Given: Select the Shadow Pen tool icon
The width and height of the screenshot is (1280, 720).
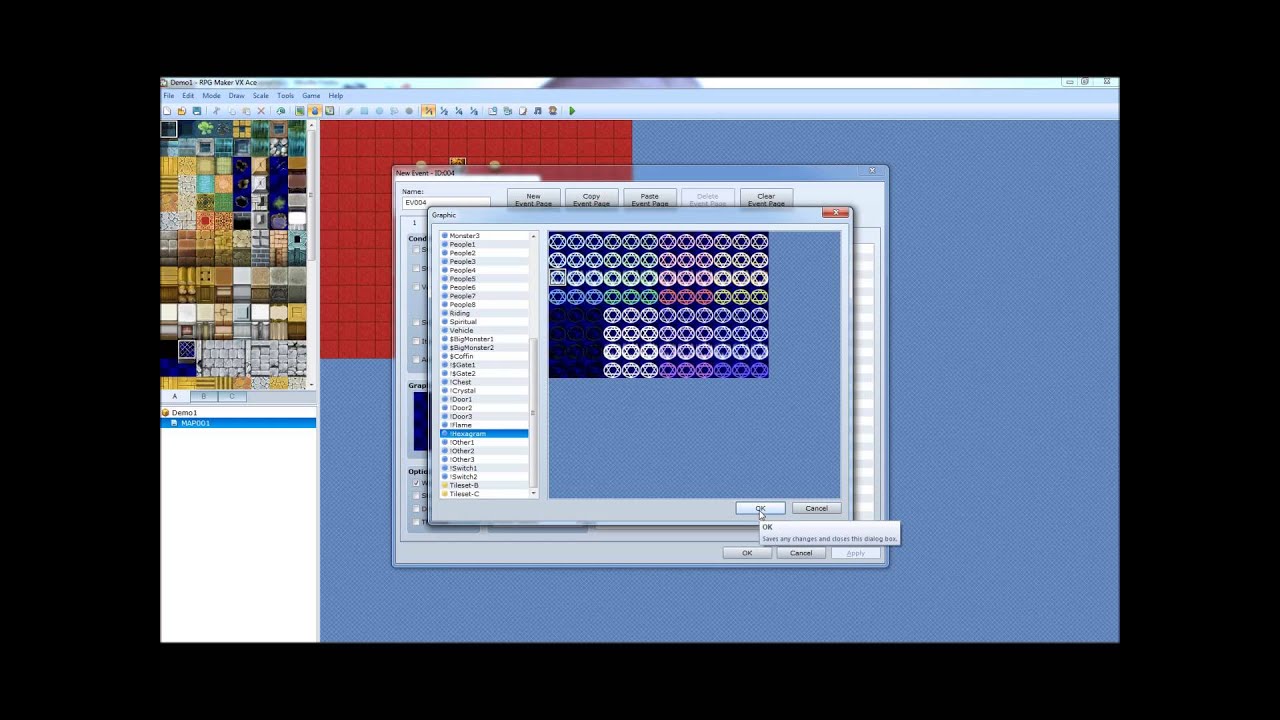Looking at the screenshot, I should coord(409,111).
